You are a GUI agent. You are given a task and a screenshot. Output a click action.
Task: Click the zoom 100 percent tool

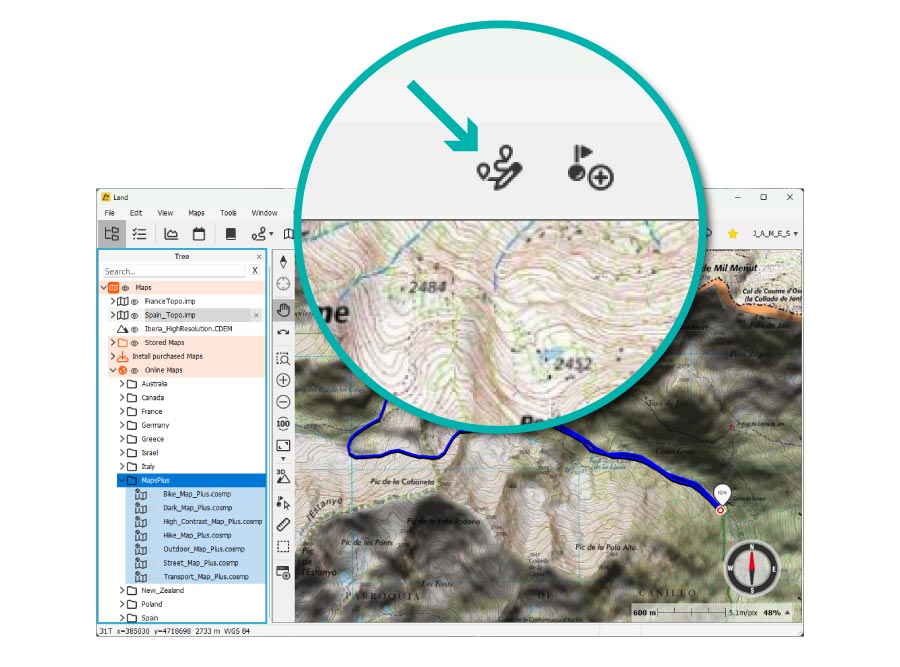point(283,424)
